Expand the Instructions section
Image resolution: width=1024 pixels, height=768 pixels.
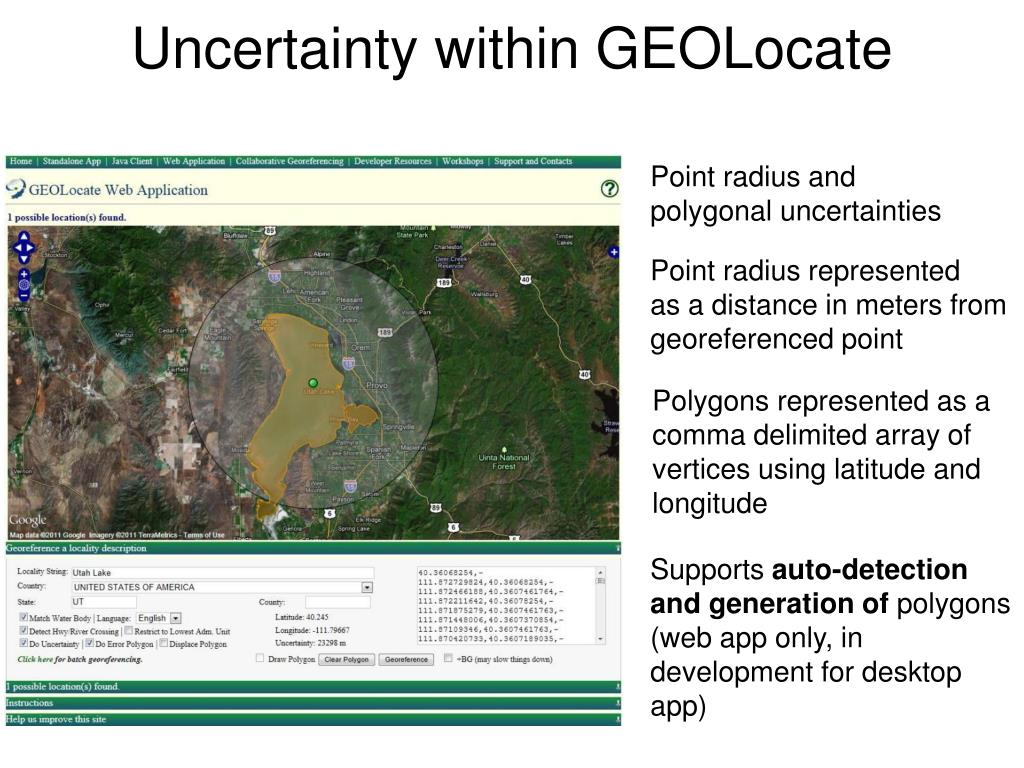click(x=313, y=703)
